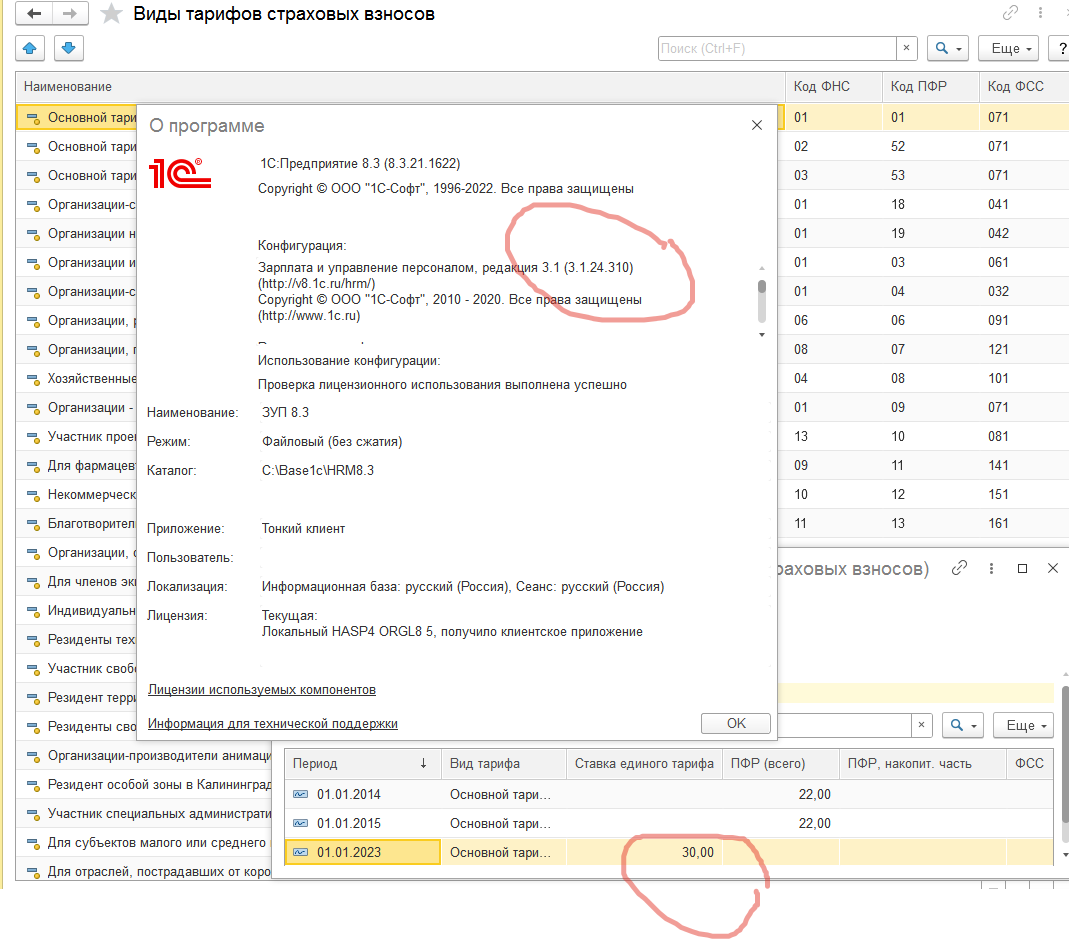Sort by Ставка единого тарифа column header
This screenshot has height=939, width=1069.
click(644, 764)
